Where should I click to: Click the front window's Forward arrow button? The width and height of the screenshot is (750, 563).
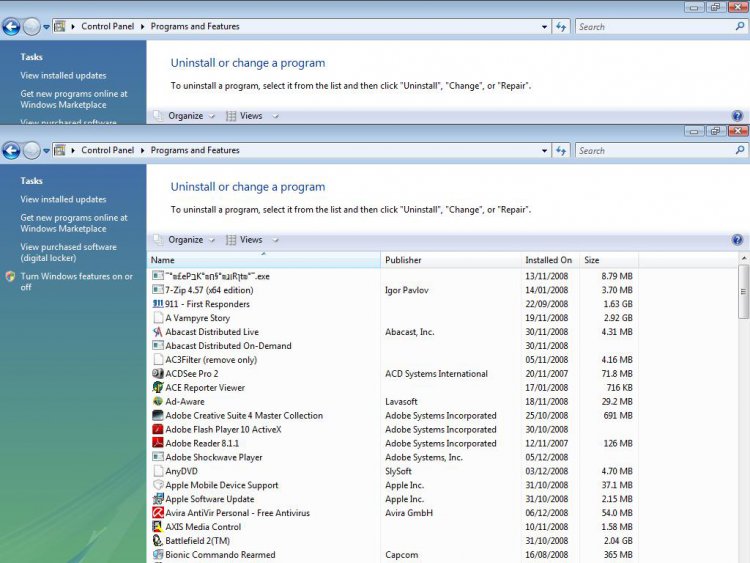click(x=32, y=151)
